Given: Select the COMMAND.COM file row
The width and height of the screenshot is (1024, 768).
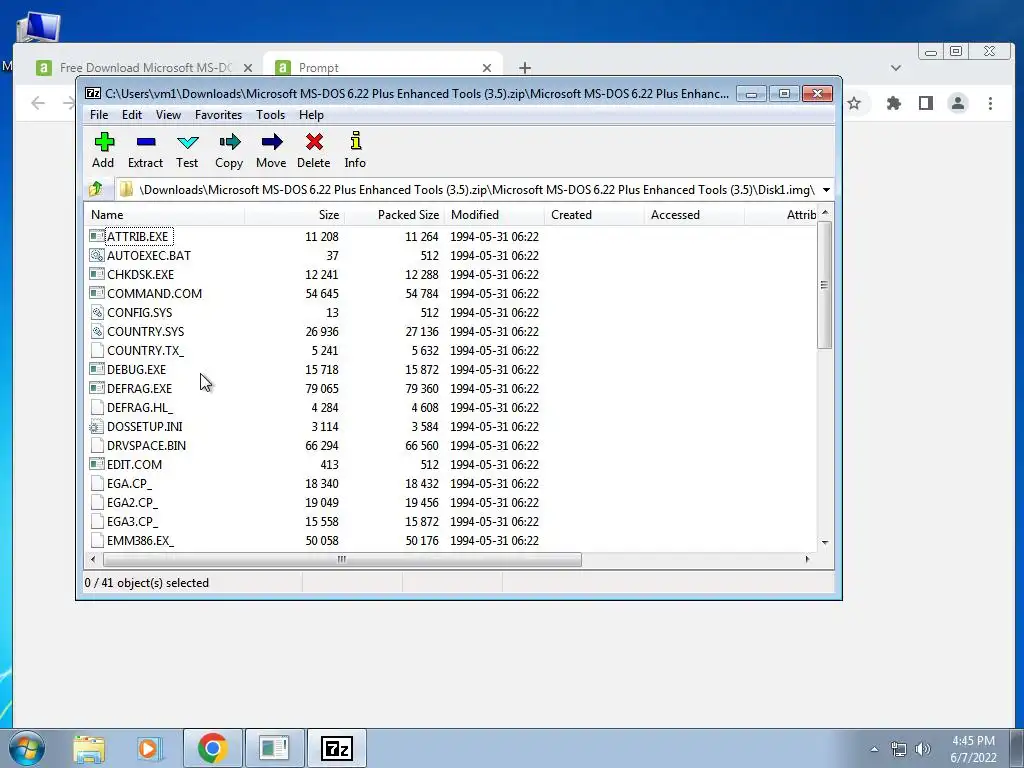Looking at the screenshot, I should pos(451,294).
